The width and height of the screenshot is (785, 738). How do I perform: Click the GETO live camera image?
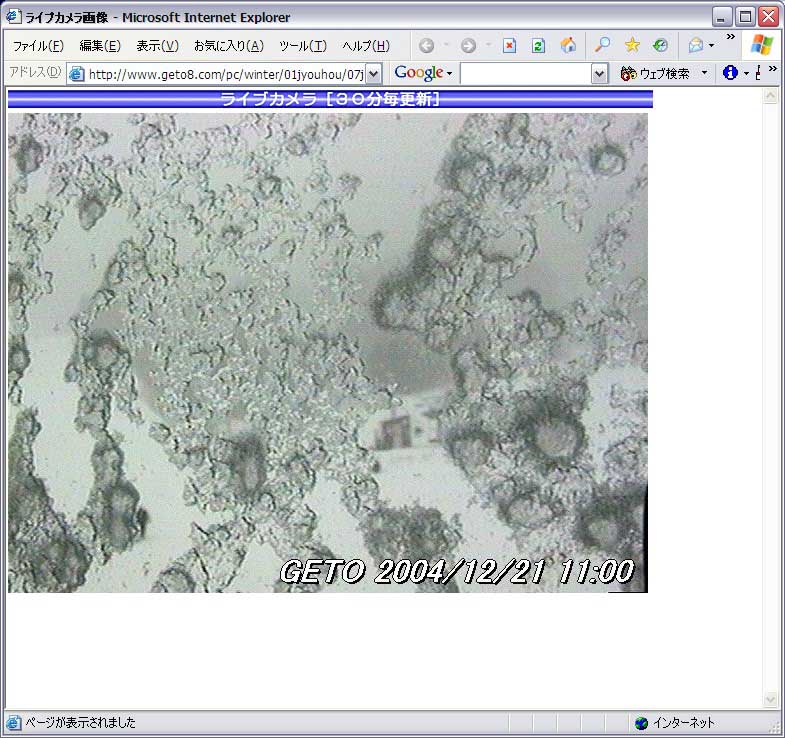tap(327, 352)
